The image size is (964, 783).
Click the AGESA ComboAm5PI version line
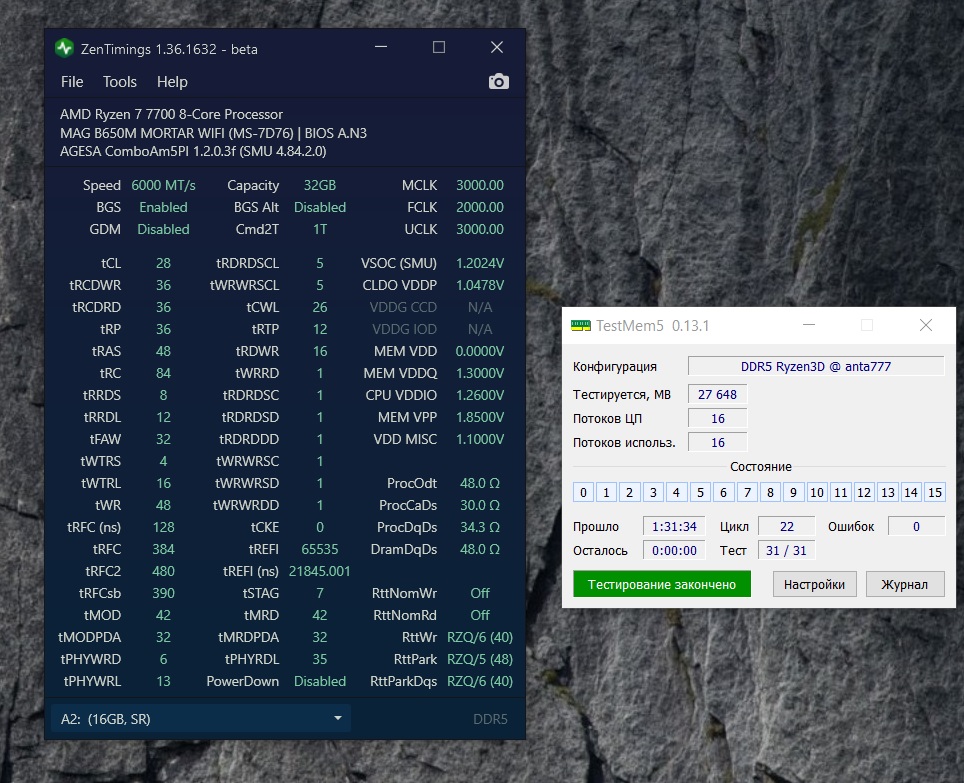(x=192, y=151)
